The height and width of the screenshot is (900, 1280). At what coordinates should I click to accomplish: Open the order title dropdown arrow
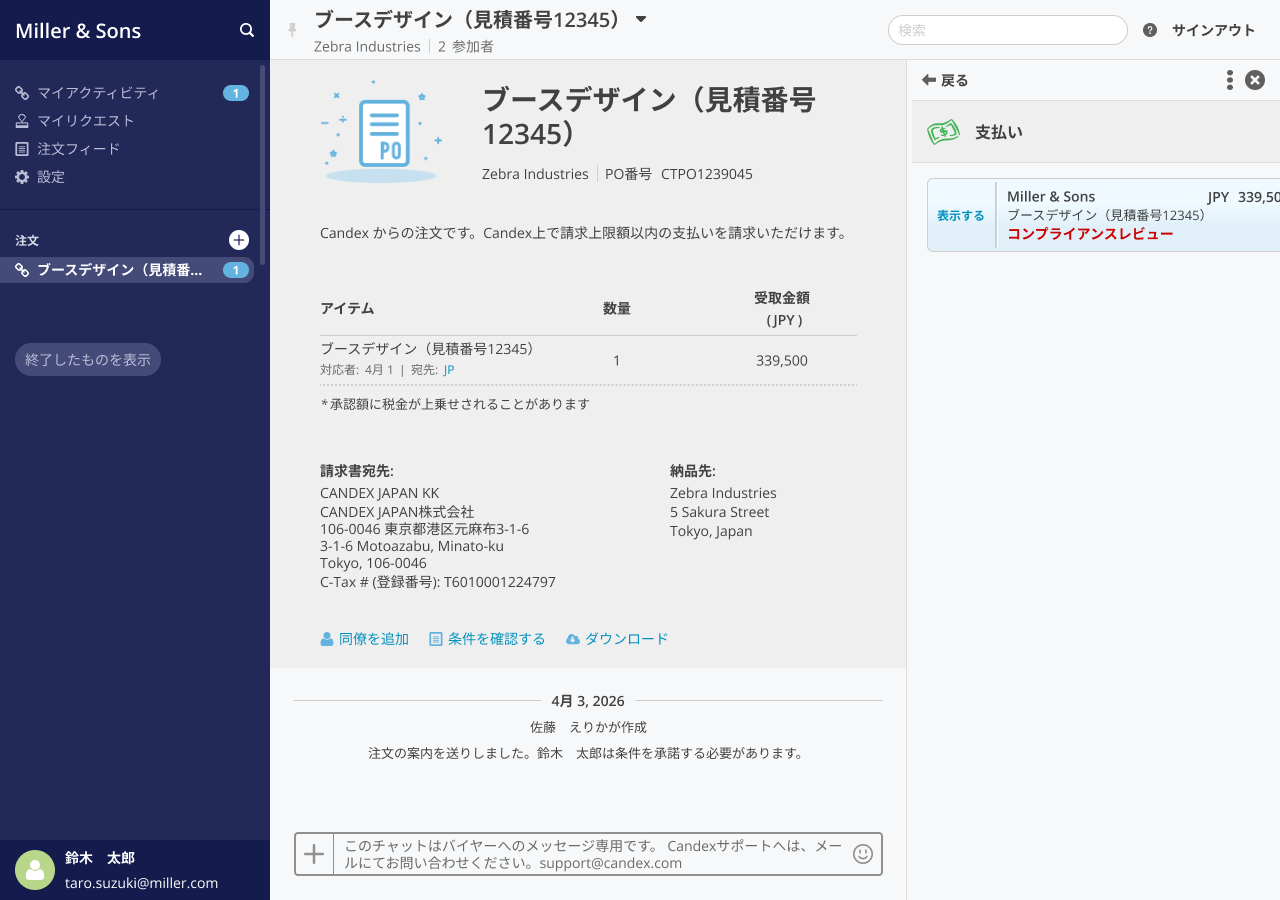pyautogui.click(x=641, y=18)
